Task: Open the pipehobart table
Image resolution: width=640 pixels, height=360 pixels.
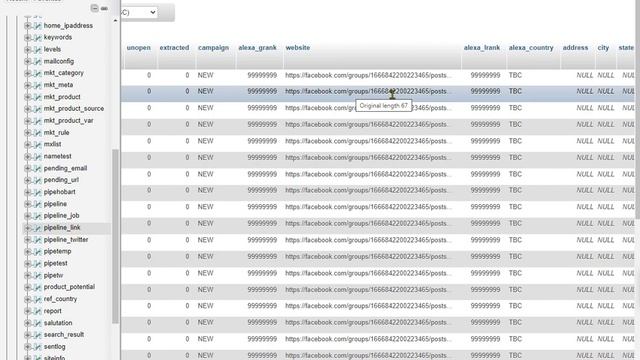Action: coord(60,192)
